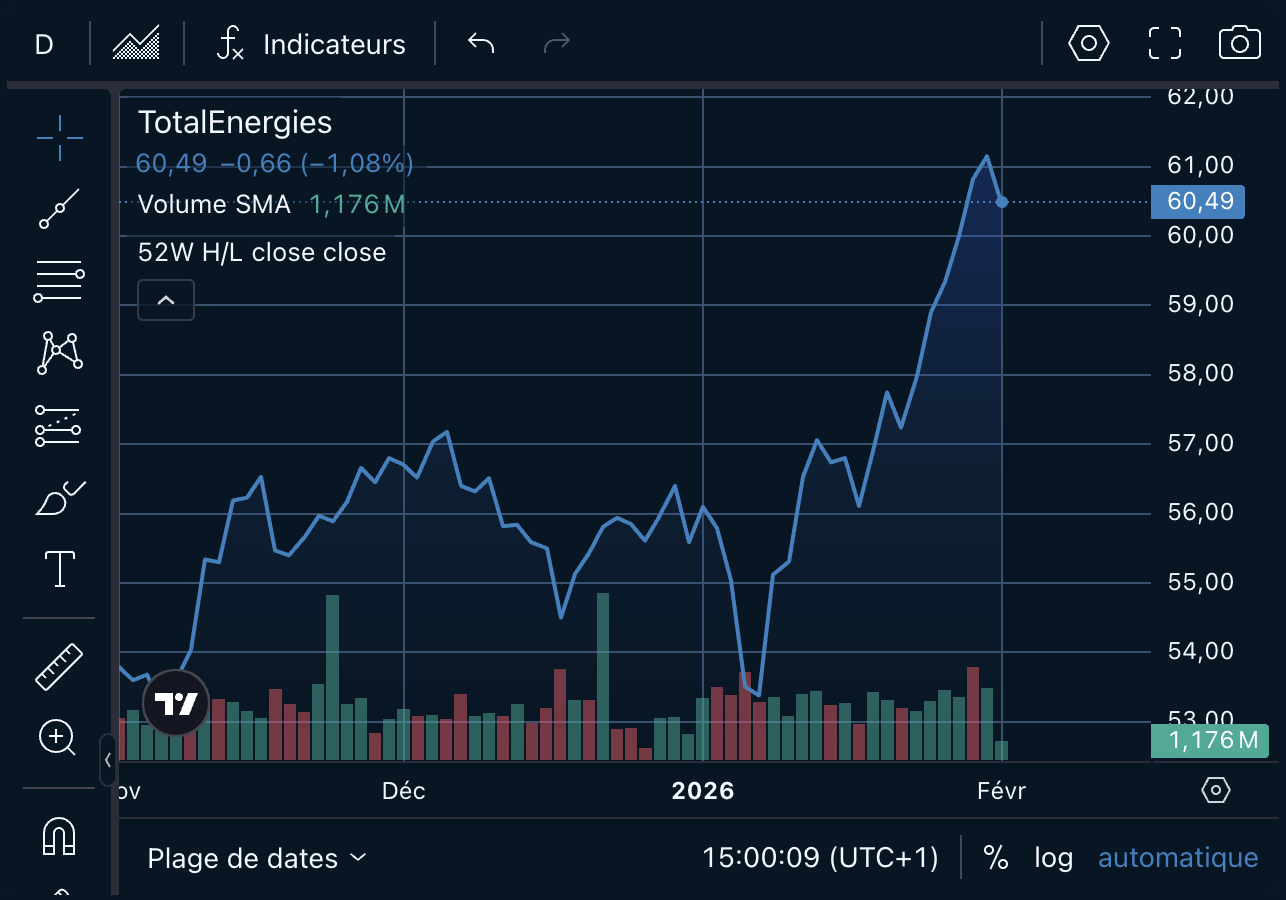Click the automatique scale link
The width and height of the screenshot is (1286, 900).
(x=1178, y=858)
